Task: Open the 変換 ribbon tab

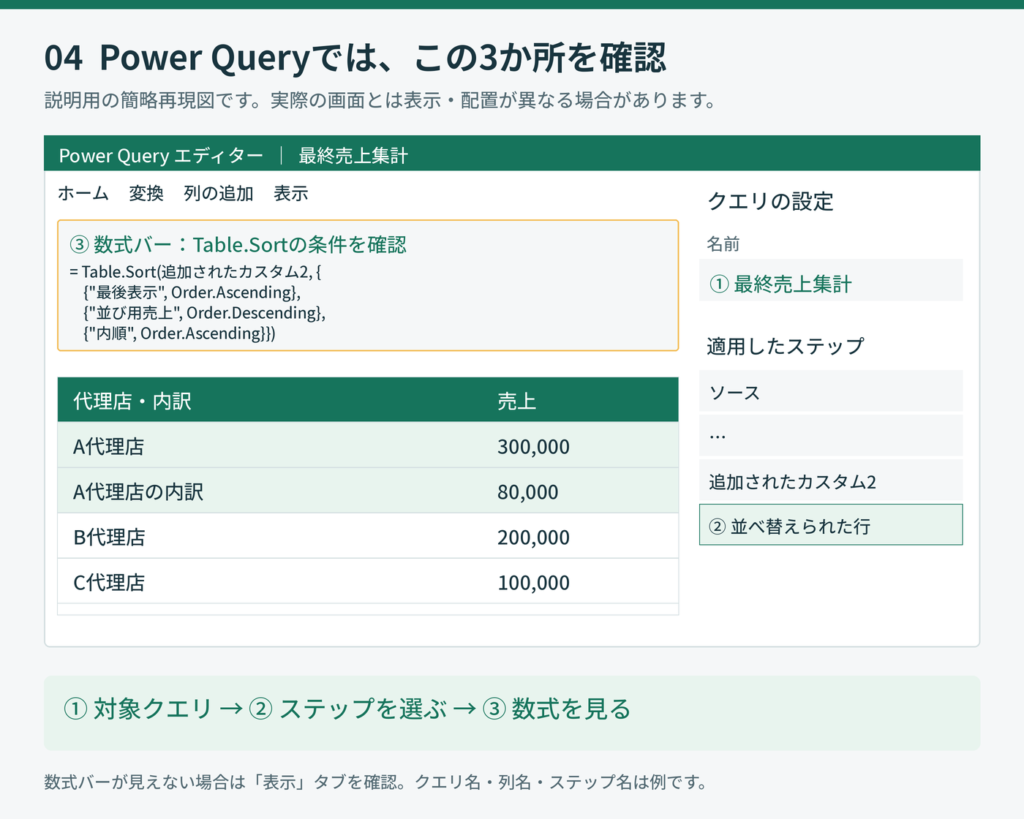Action: (146, 193)
